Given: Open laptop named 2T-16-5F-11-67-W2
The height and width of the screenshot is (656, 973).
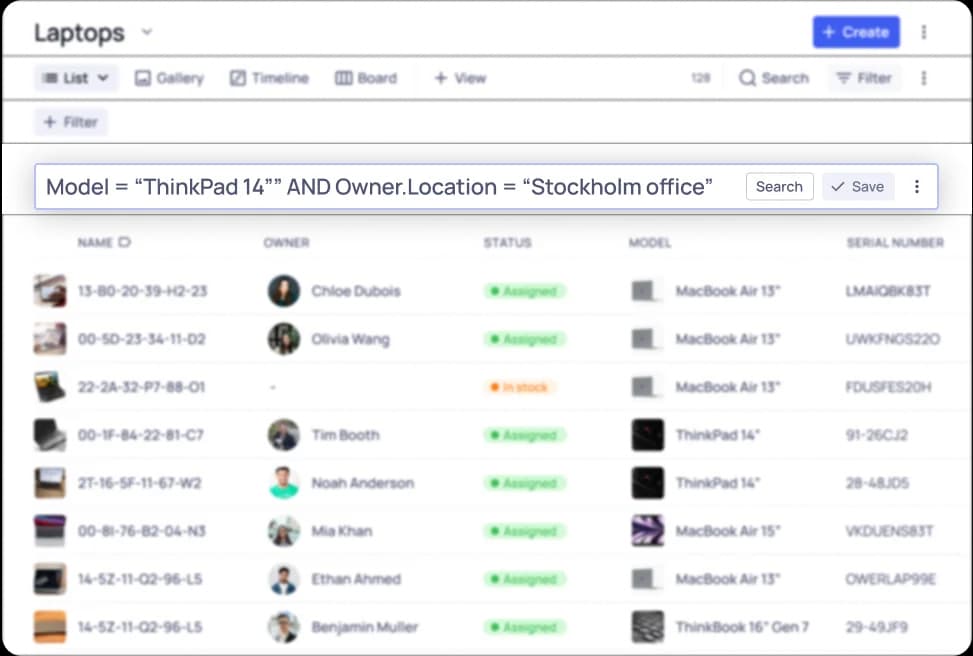Looking at the screenshot, I should tap(140, 483).
